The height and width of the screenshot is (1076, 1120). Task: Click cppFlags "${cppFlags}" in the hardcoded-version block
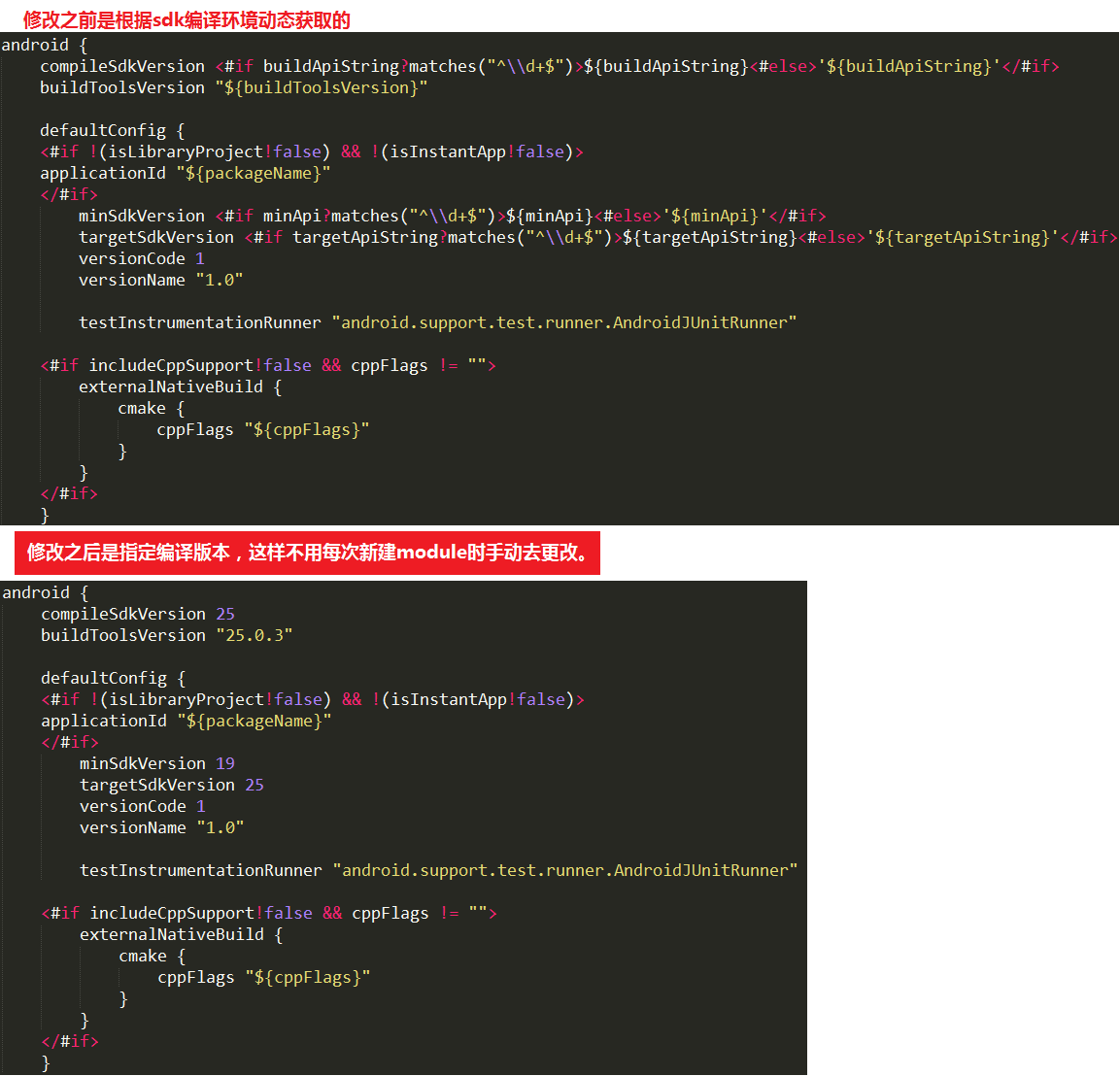point(263,978)
